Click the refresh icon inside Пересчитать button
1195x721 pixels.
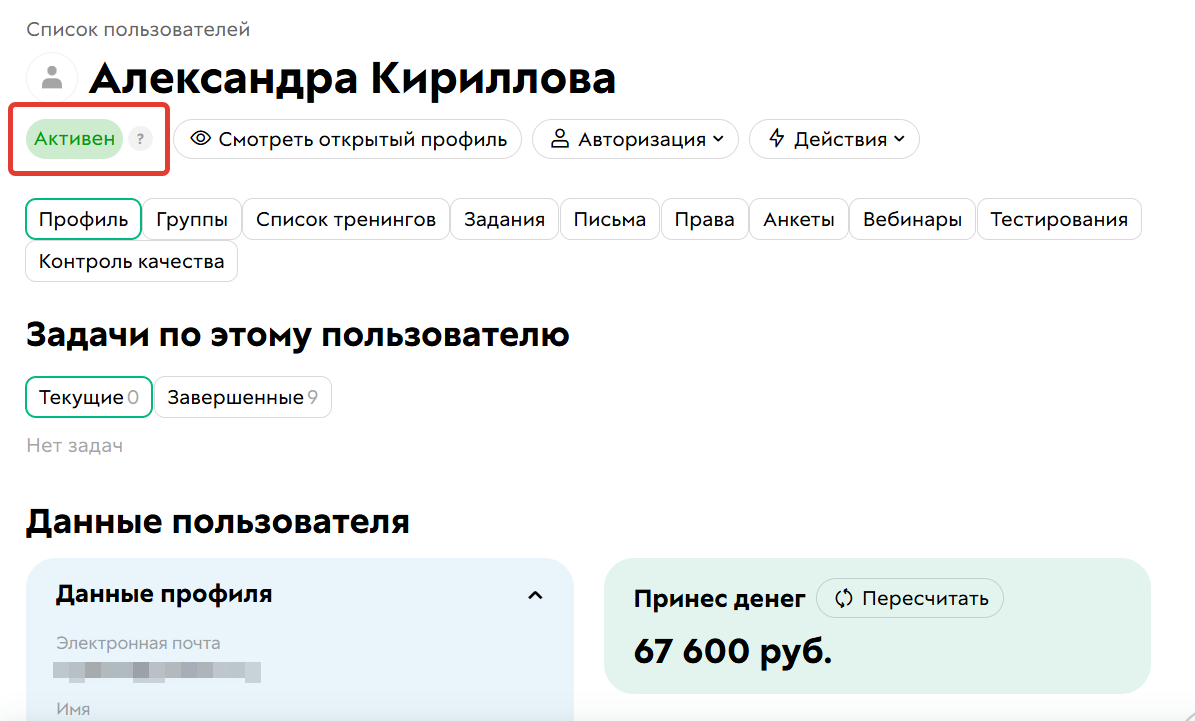843,598
